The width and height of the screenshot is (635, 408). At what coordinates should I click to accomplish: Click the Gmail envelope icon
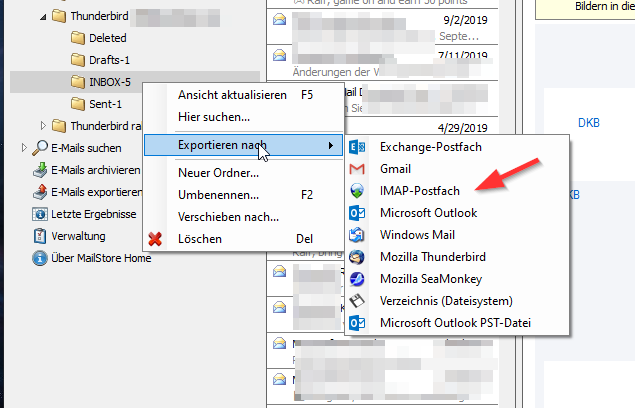tap(357, 169)
